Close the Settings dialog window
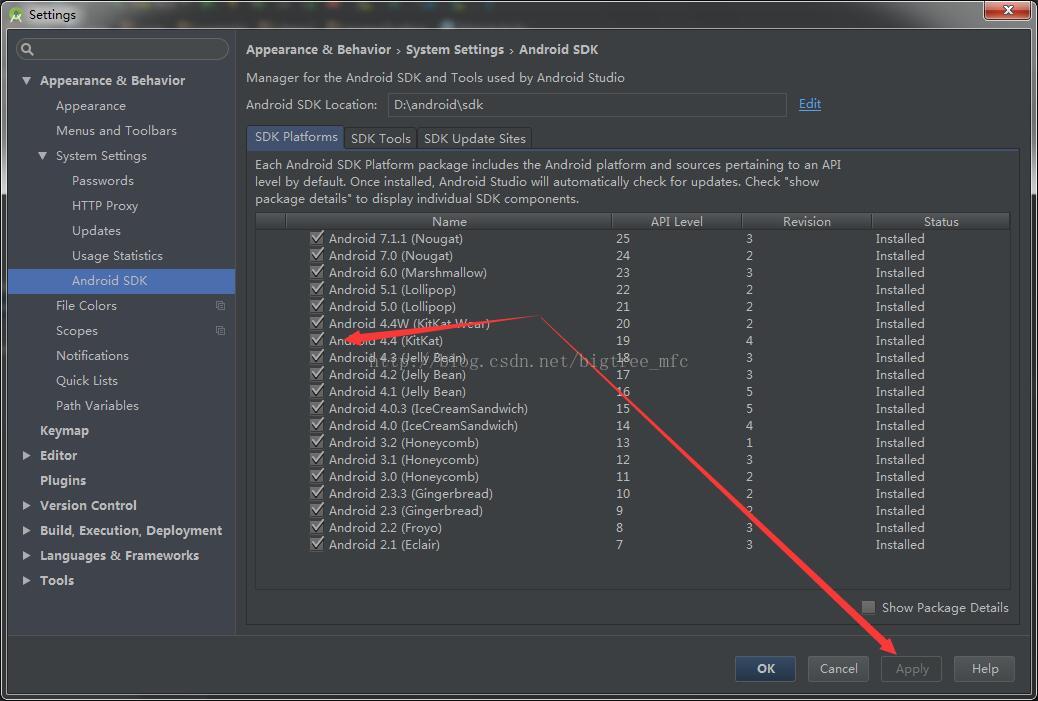Image resolution: width=1038 pixels, height=701 pixels. tap(1008, 10)
